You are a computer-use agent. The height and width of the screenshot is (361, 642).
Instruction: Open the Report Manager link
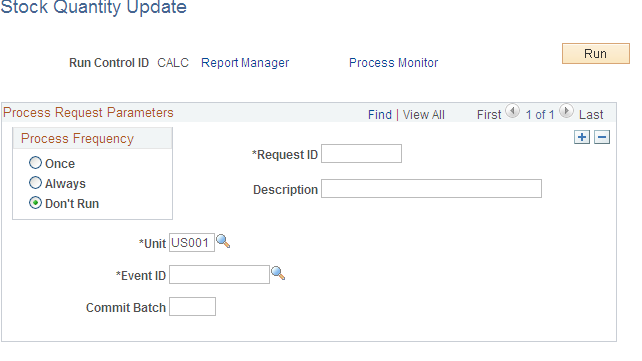coord(245,63)
